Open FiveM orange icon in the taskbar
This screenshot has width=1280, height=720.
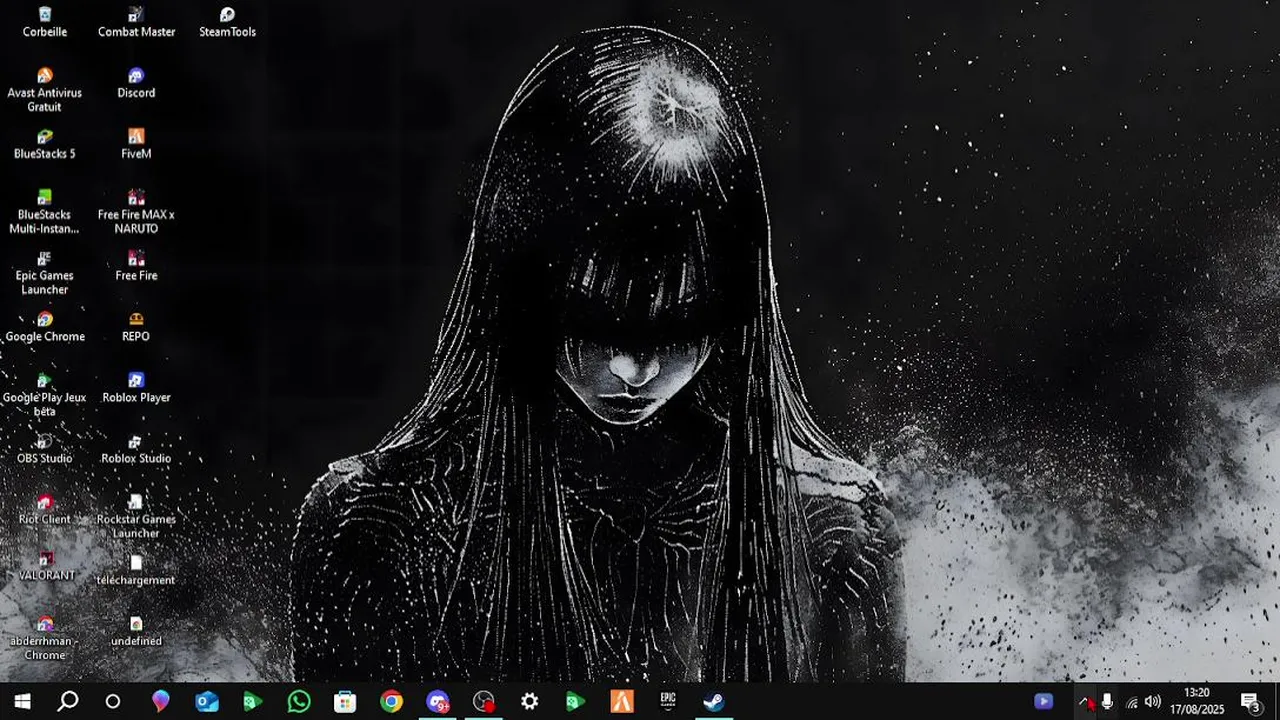pyautogui.click(x=622, y=701)
